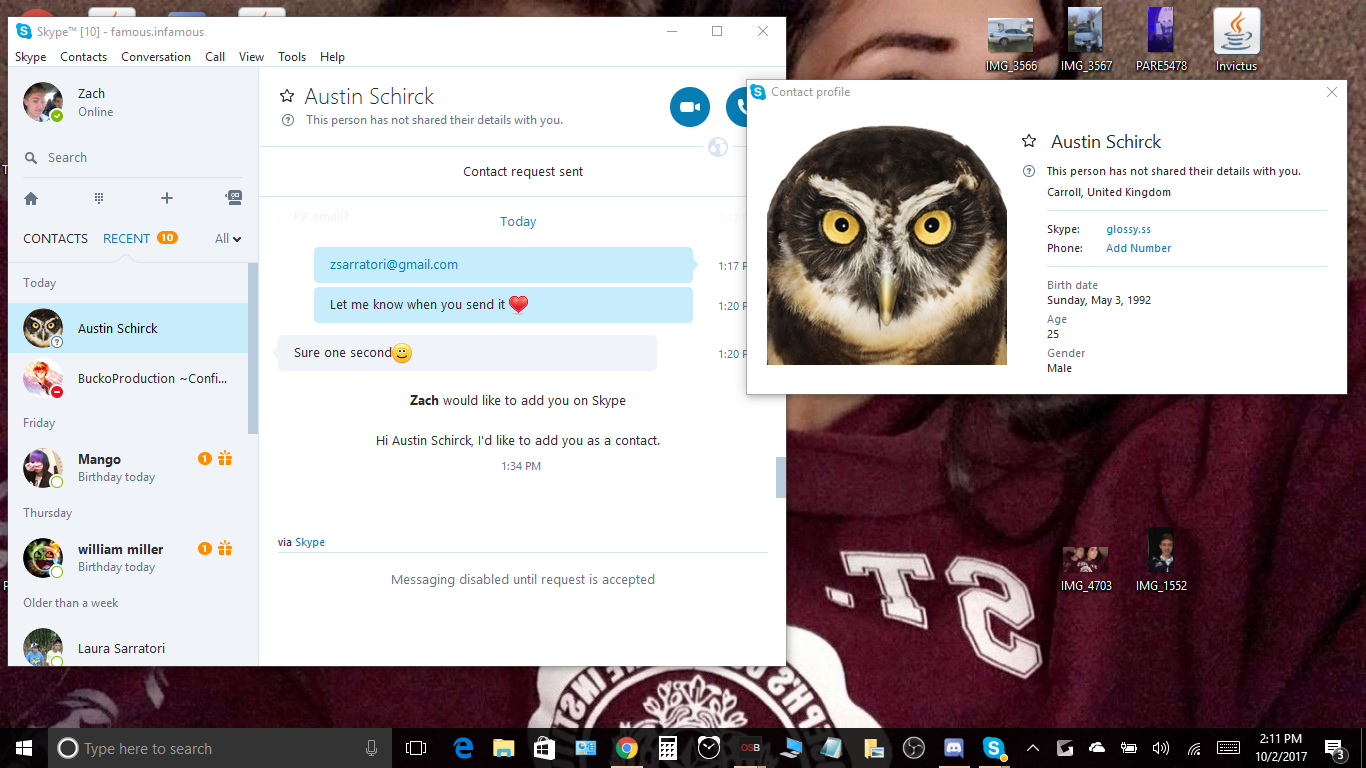1366x768 pixels.
Task: Open Microsoft Edge from the taskbar
Action: [x=463, y=748]
